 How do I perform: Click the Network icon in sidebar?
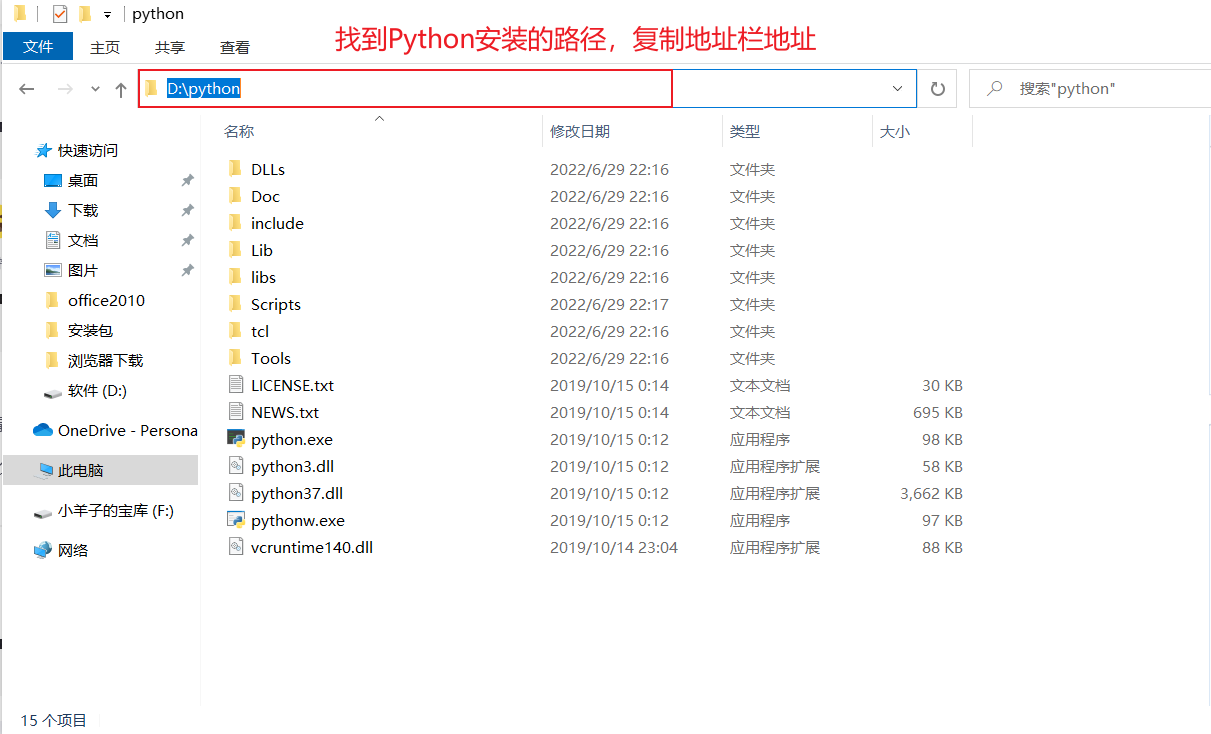(42, 550)
